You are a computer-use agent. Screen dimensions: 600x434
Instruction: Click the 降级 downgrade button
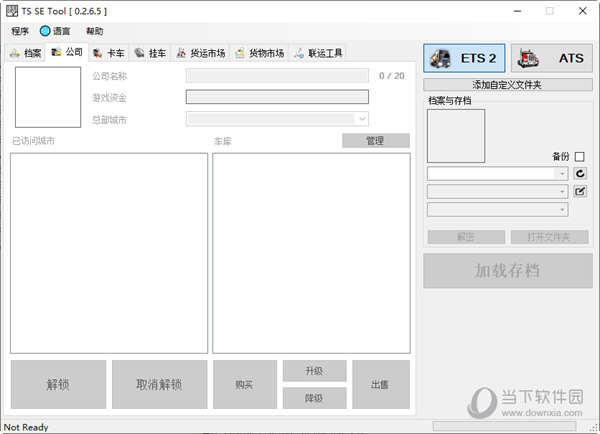tap(315, 398)
